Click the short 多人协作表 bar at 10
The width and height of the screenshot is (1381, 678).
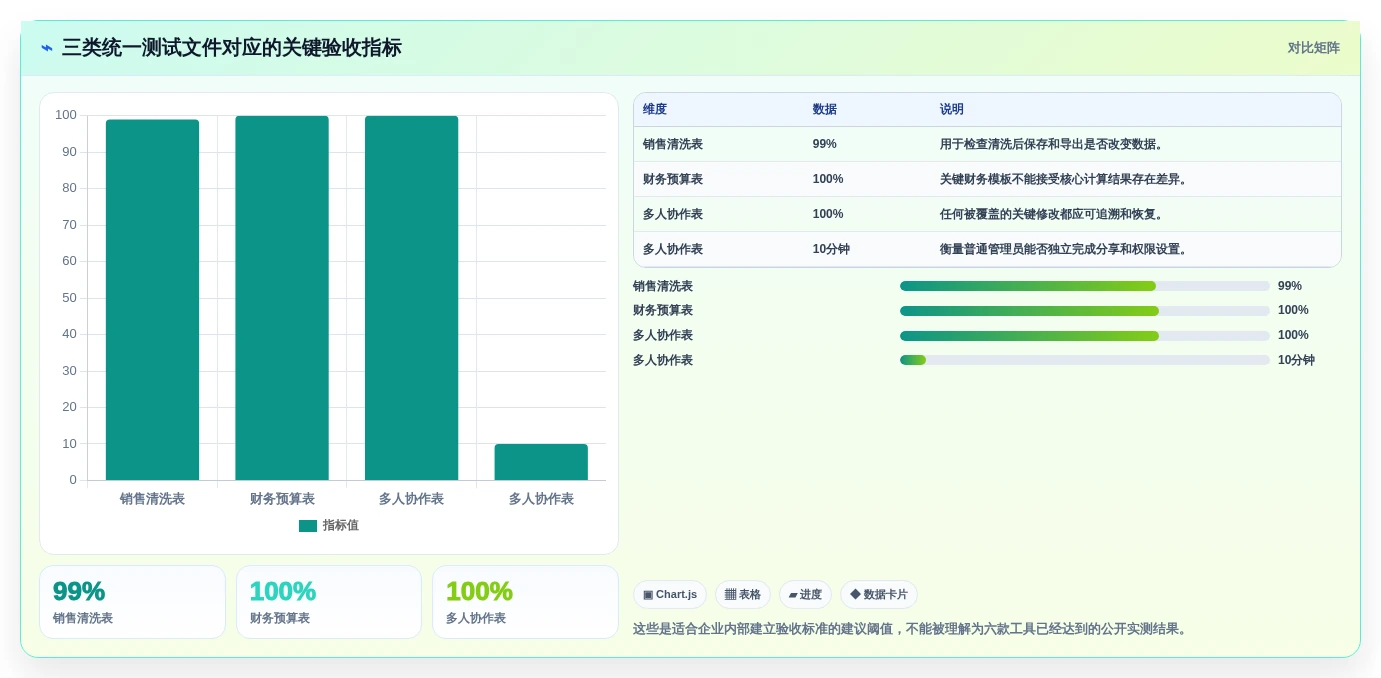coord(541,462)
